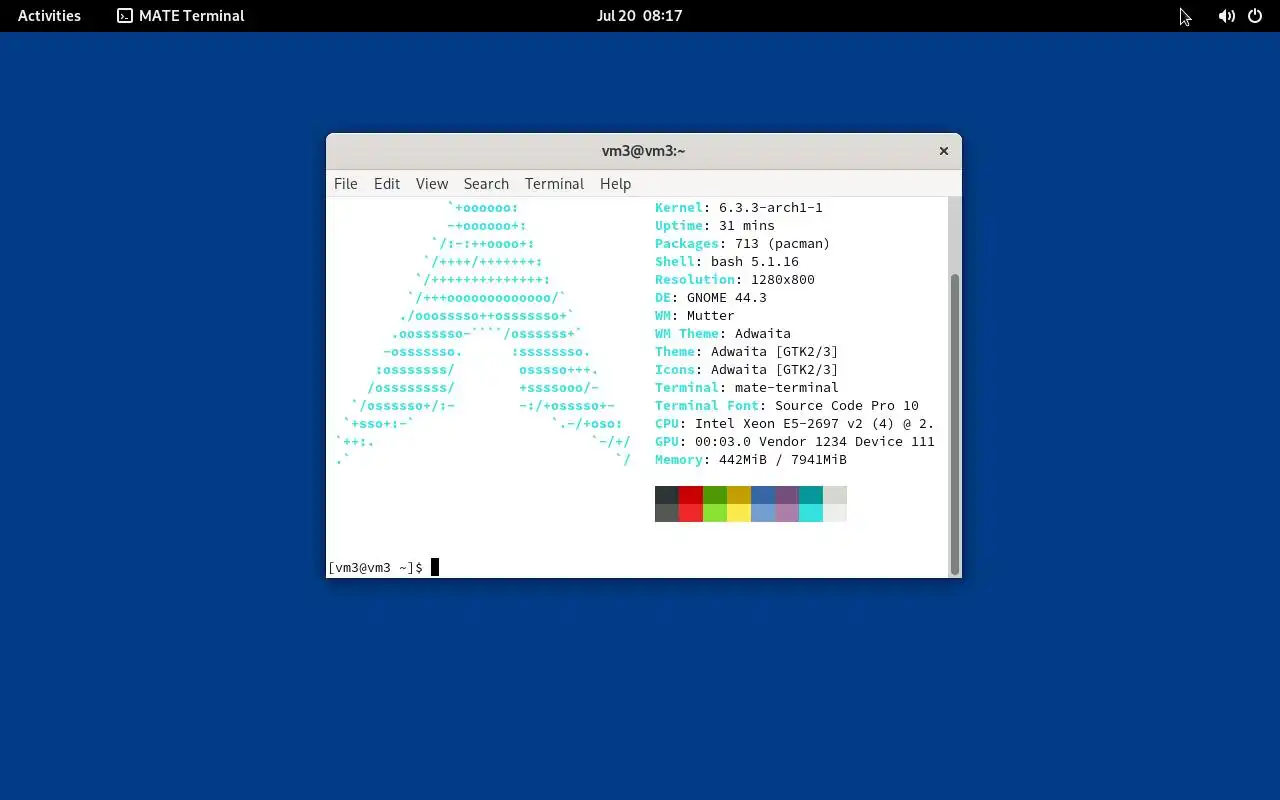
Task: Click the 'CPU: Intel Xeon E5-2697' line
Action: point(795,424)
